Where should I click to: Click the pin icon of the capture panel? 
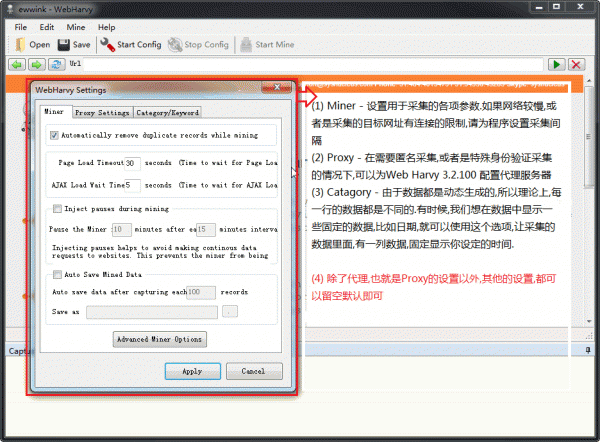click(588, 350)
